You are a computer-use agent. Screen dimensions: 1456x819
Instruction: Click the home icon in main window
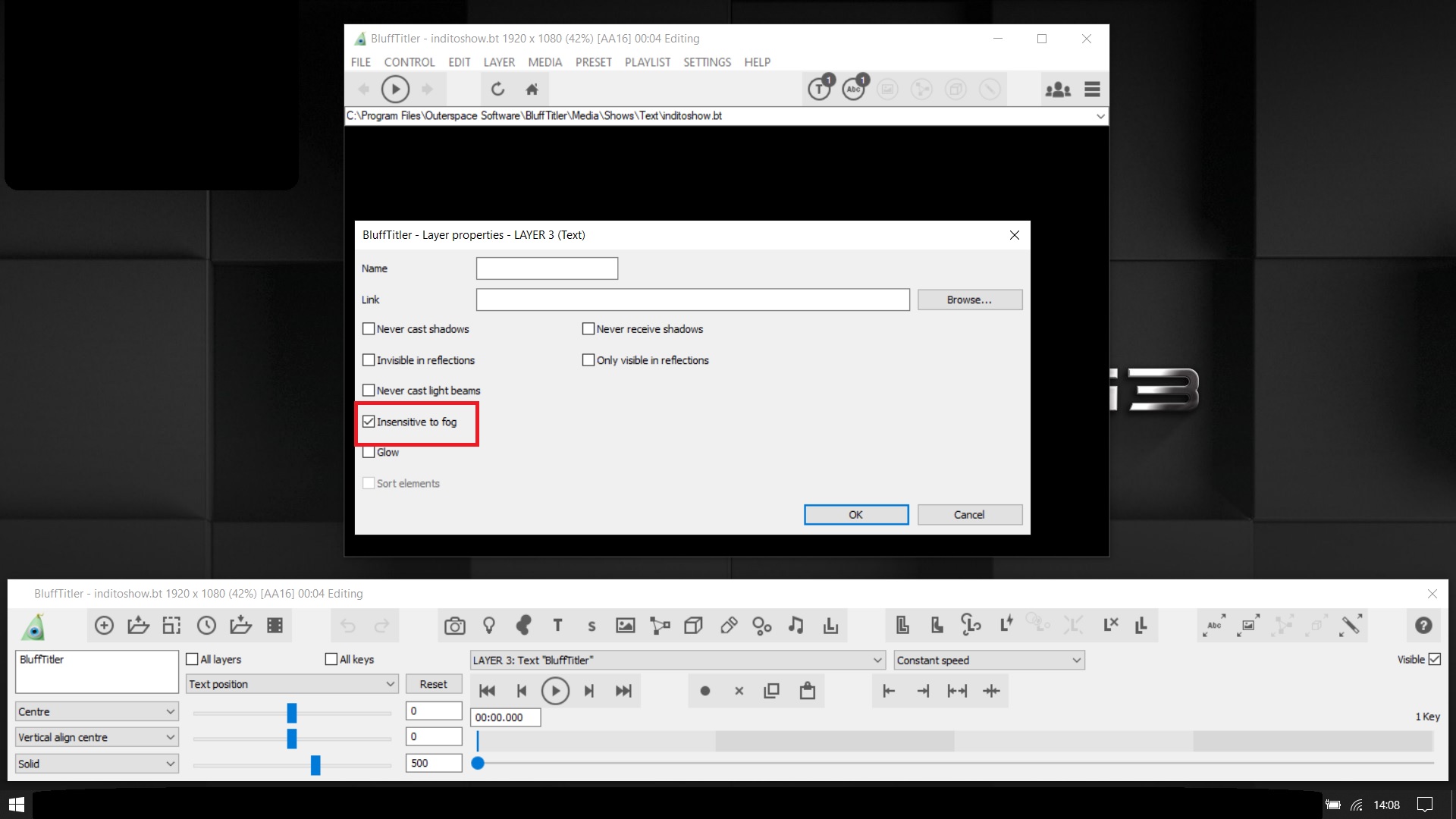(532, 89)
